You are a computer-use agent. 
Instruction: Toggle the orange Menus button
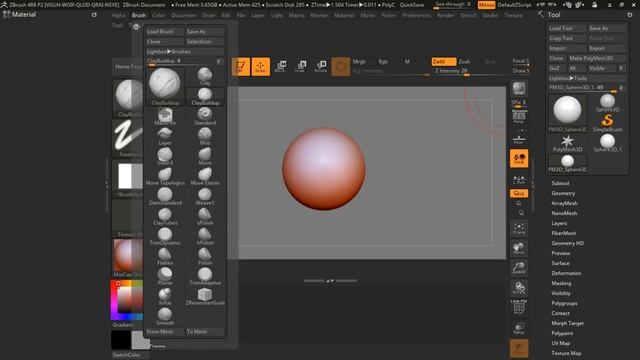[x=486, y=5]
